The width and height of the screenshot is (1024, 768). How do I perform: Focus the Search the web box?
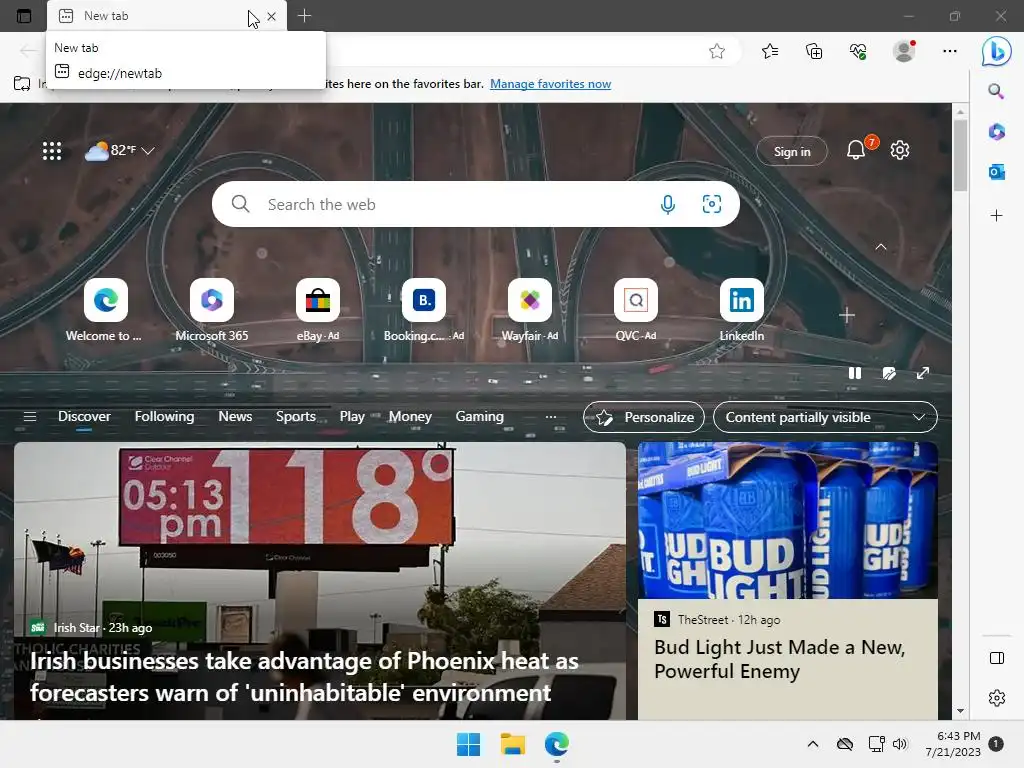click(x=475, y=204)
